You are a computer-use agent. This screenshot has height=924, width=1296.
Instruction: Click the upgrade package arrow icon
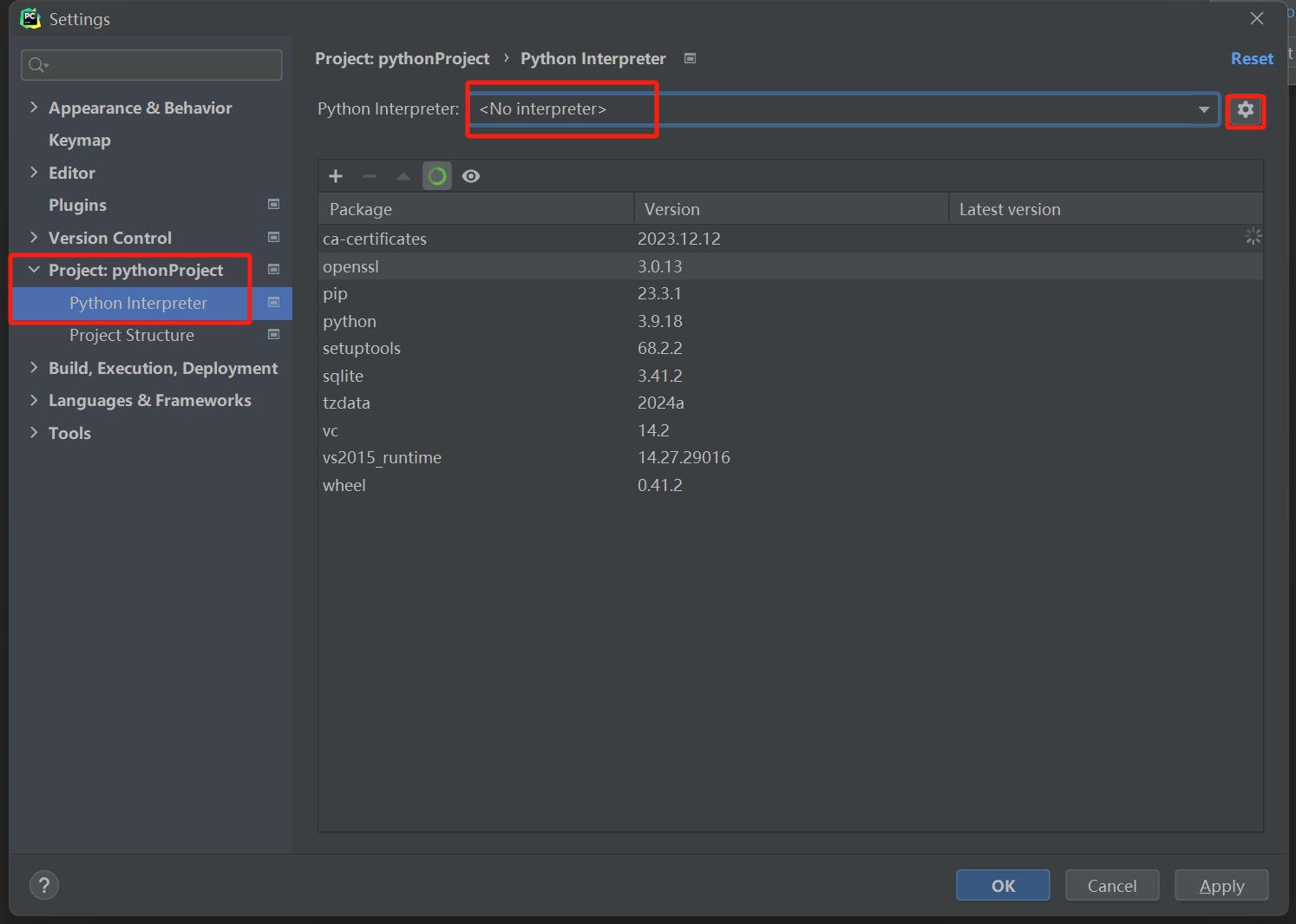[403, 176]
